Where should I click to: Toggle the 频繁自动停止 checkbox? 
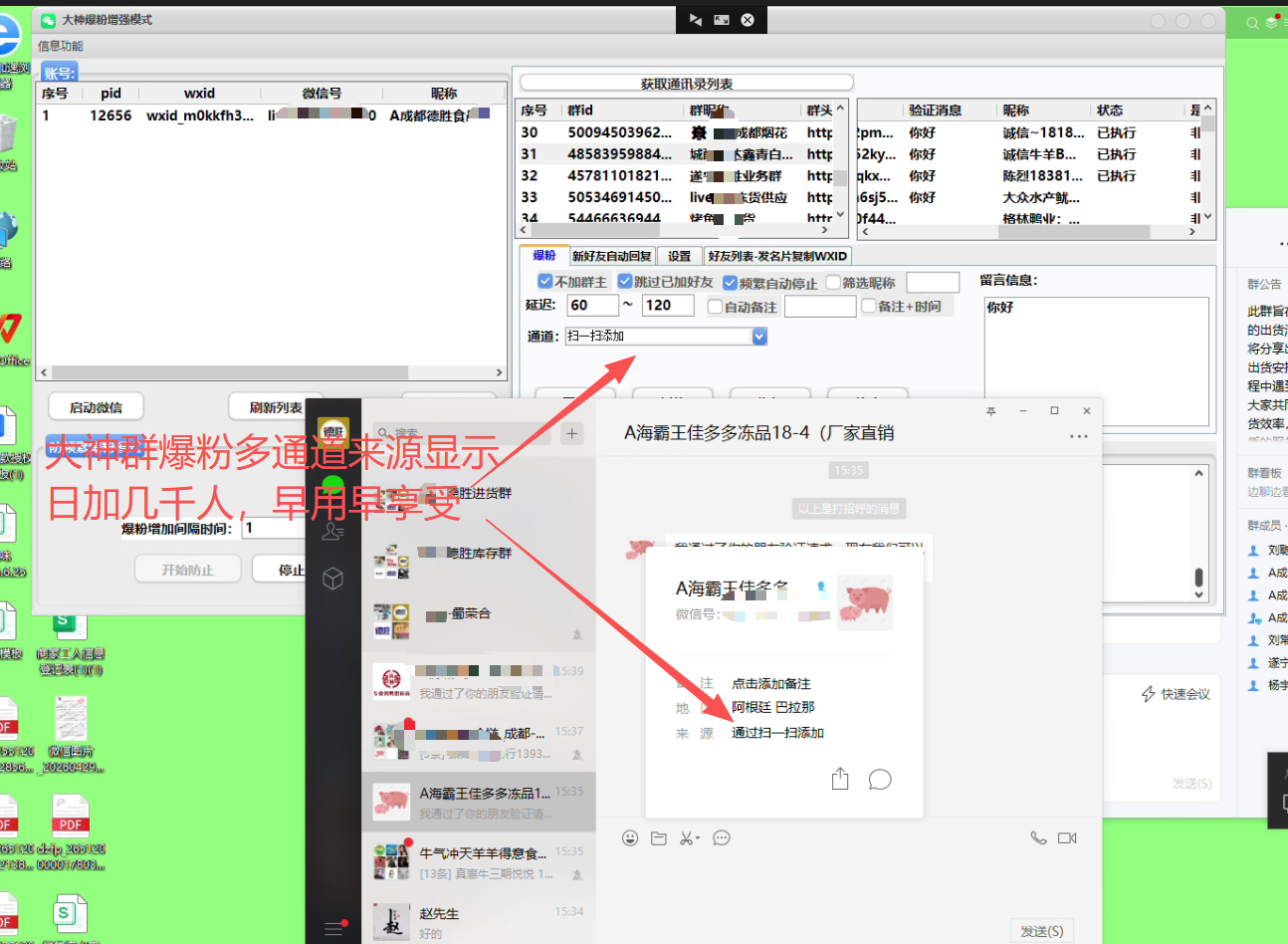click(730, 283)
